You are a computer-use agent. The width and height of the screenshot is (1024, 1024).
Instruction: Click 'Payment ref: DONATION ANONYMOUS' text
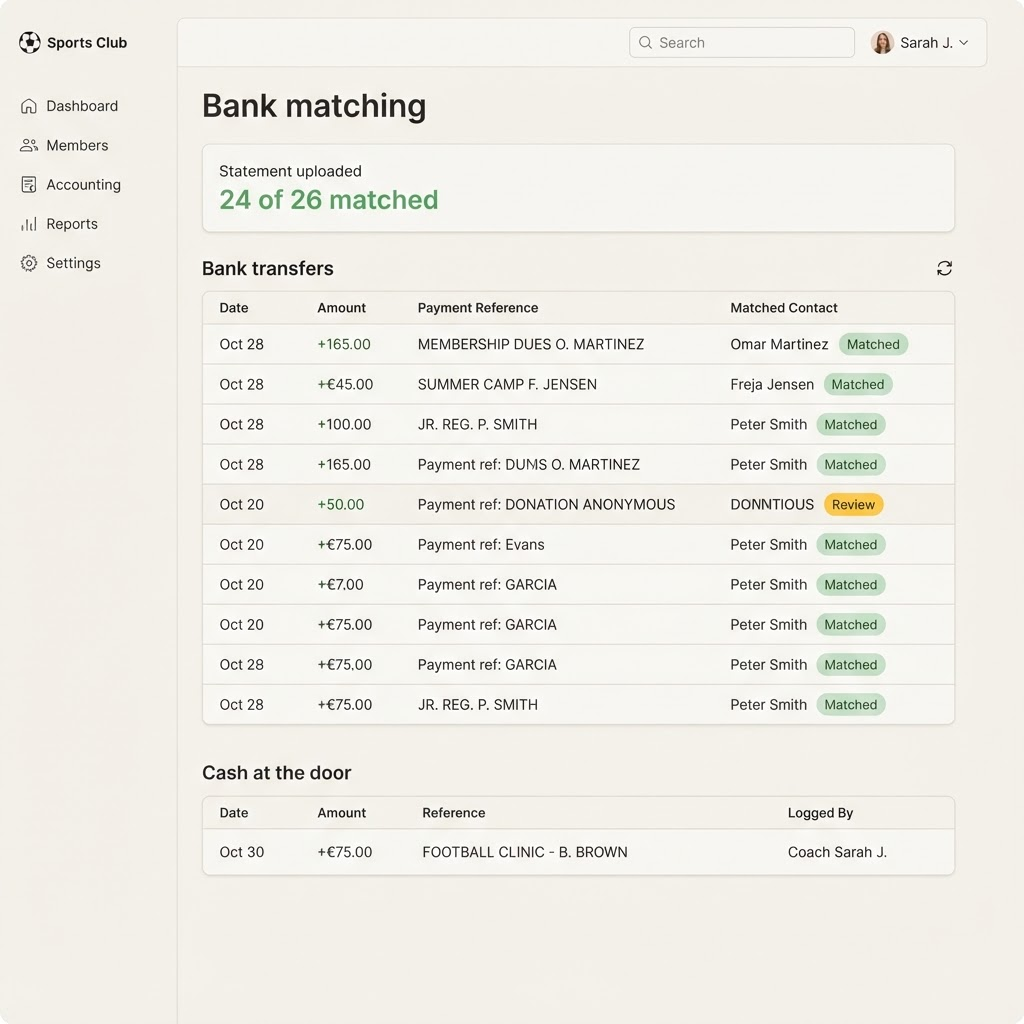click(547, 504)
